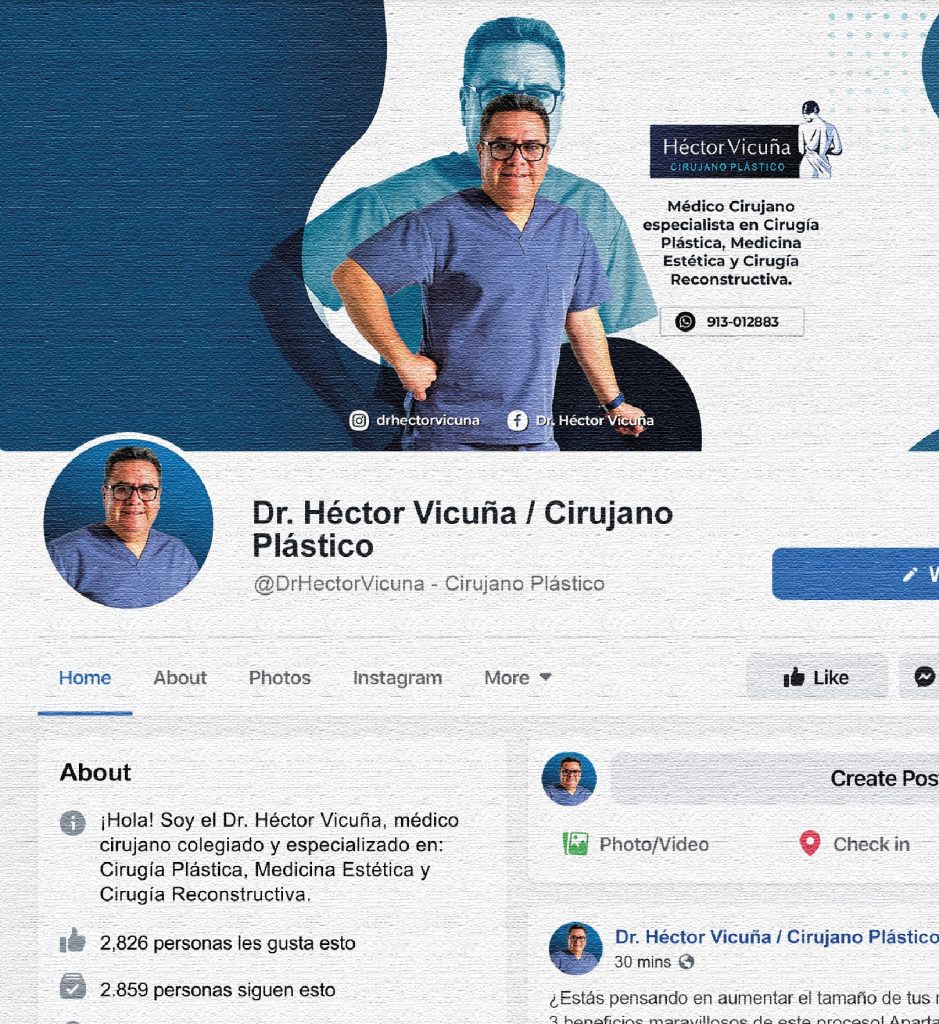Click the WhatsApp icon beside 913-012883
Screen dimensions: 939x1024
point(685,322)
